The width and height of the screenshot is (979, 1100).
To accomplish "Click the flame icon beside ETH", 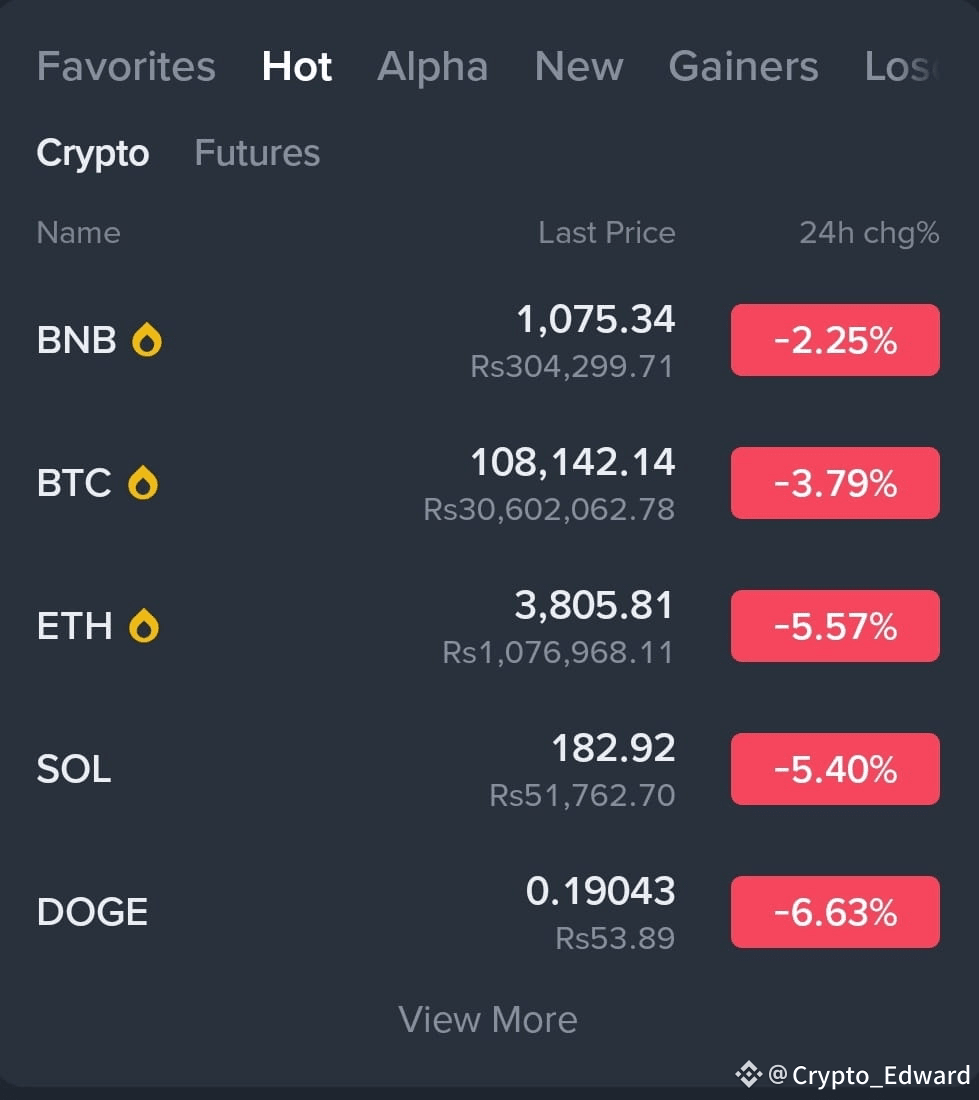I will [x=144, y=626].
